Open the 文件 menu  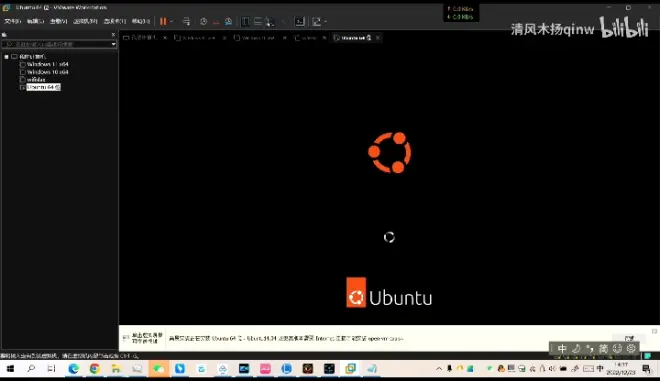(12, 21)
